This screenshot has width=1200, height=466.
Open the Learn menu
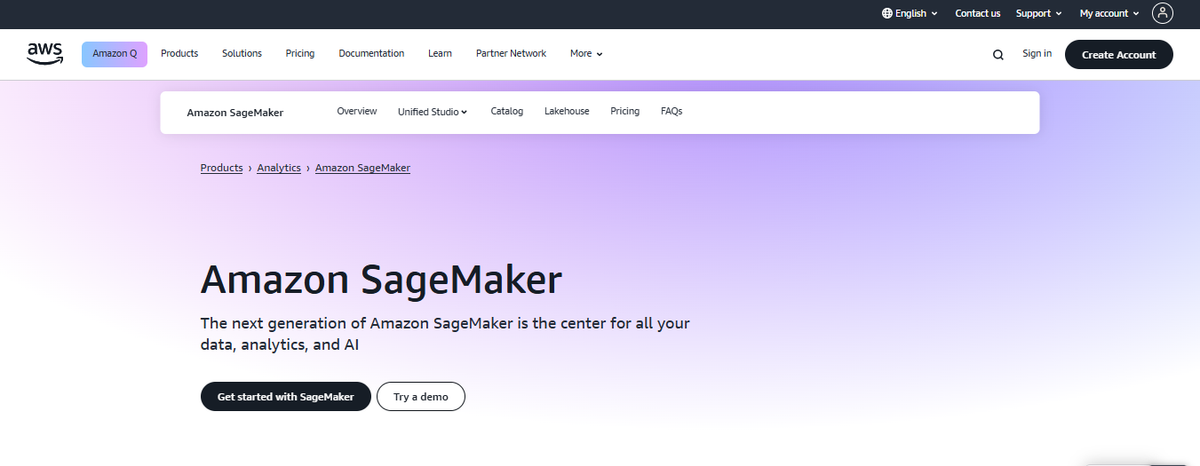(x=440, y=54)
